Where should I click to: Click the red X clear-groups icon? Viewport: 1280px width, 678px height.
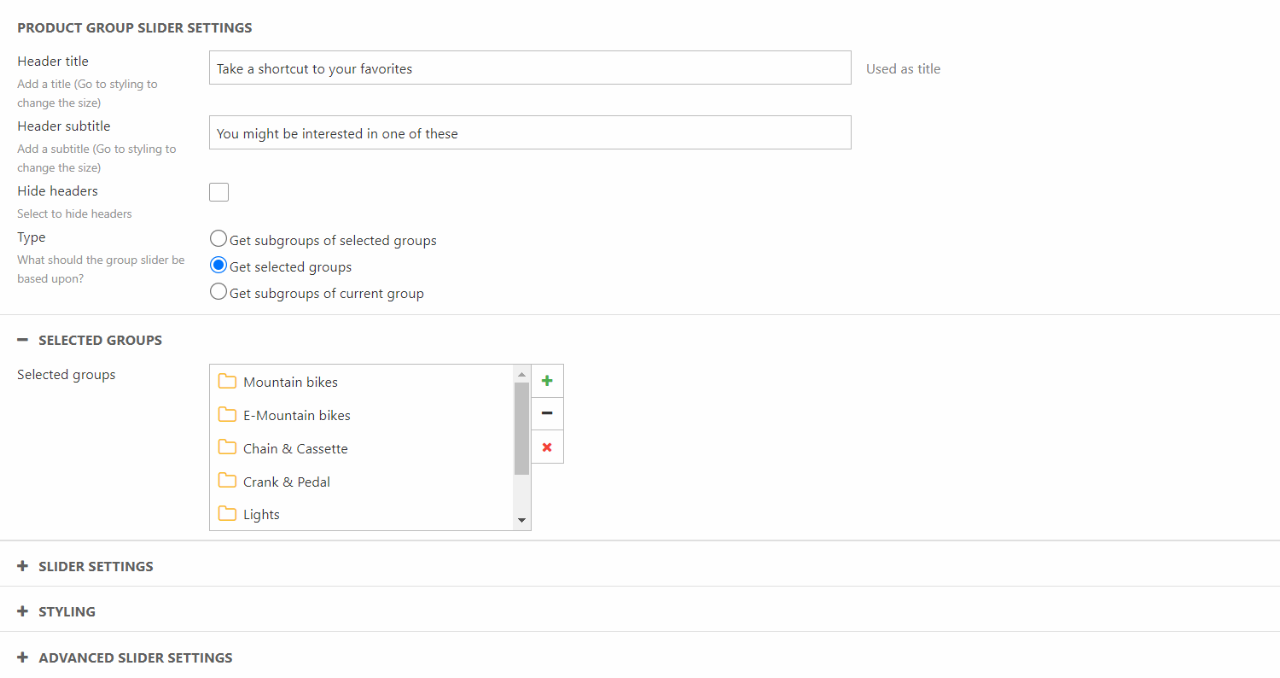point(547,447)
